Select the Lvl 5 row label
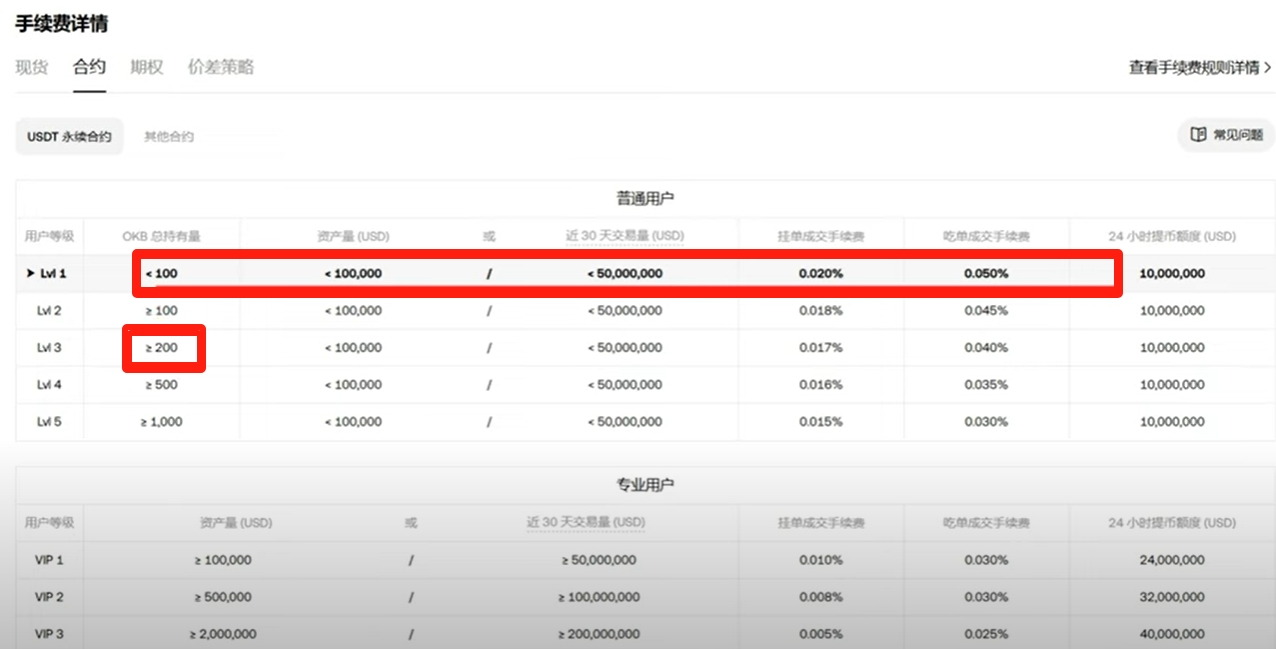Viewport: 1276px width, 649px height. (49, 422)
